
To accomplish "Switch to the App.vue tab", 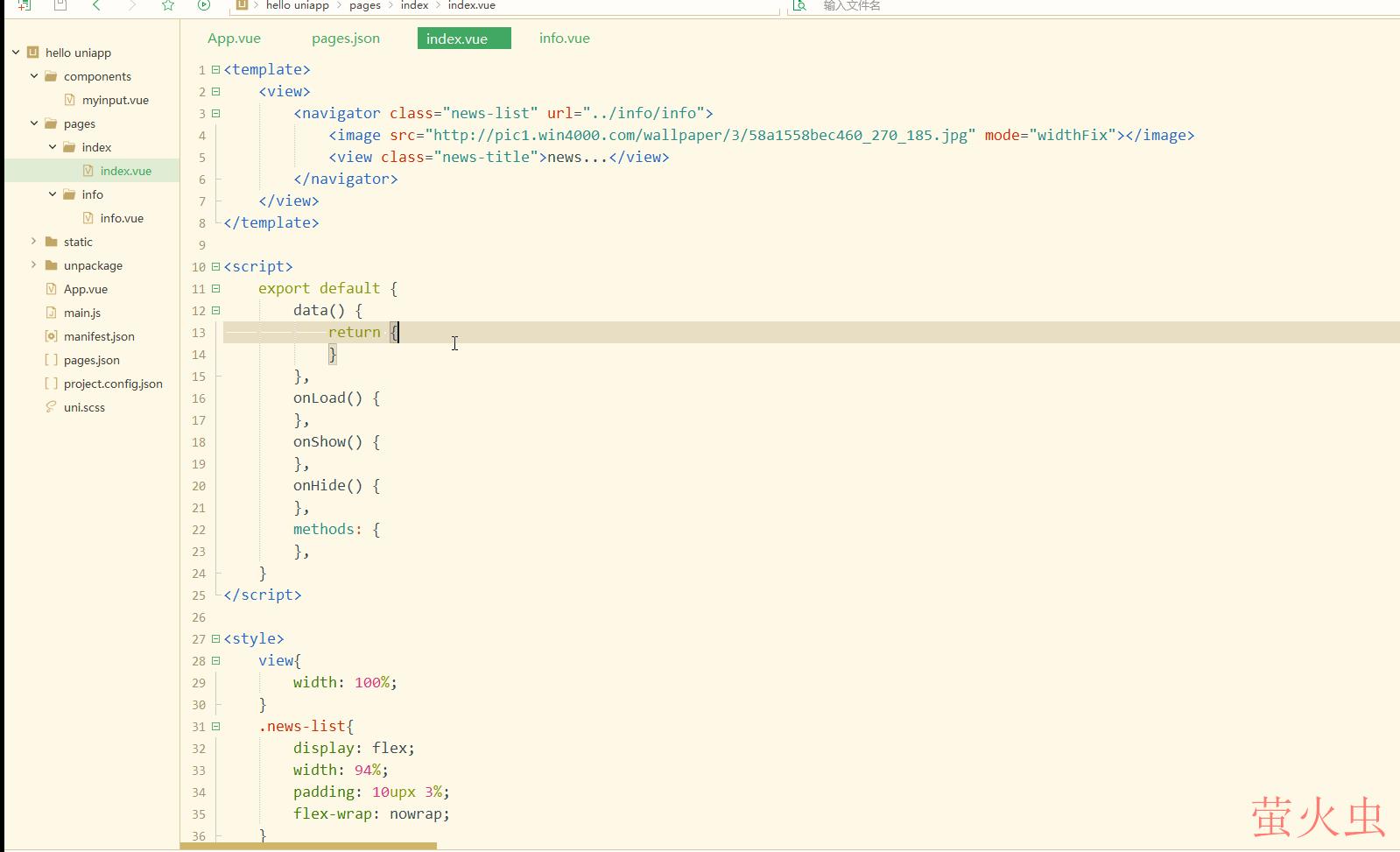I will (234, 39).
